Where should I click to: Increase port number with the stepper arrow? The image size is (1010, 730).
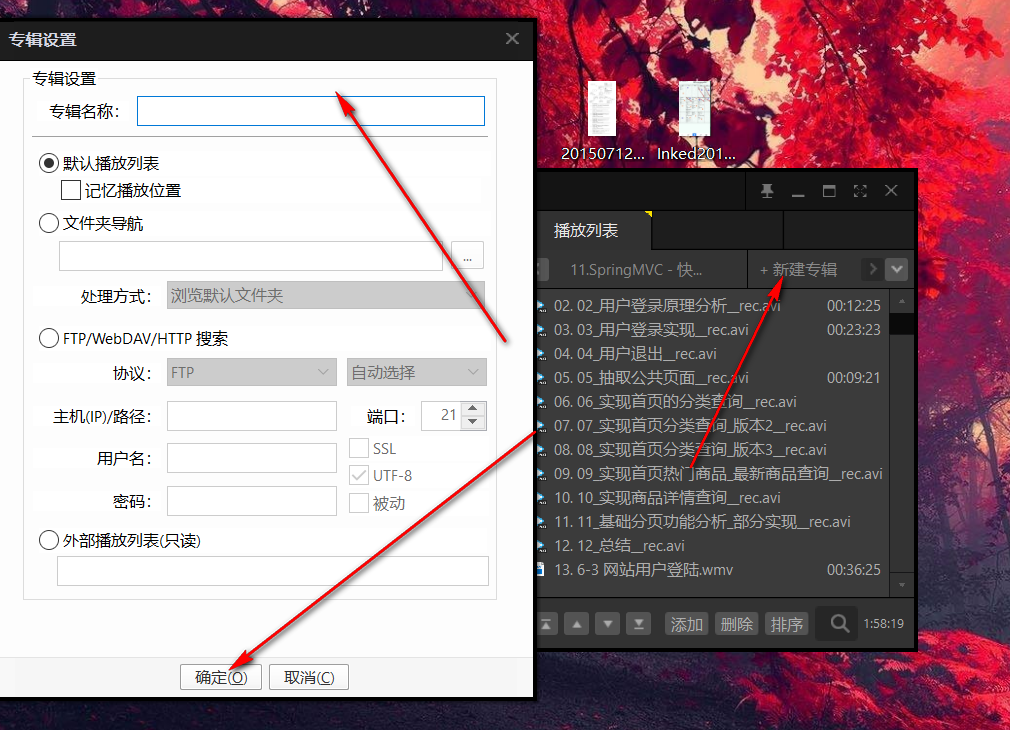coord(473,409)
